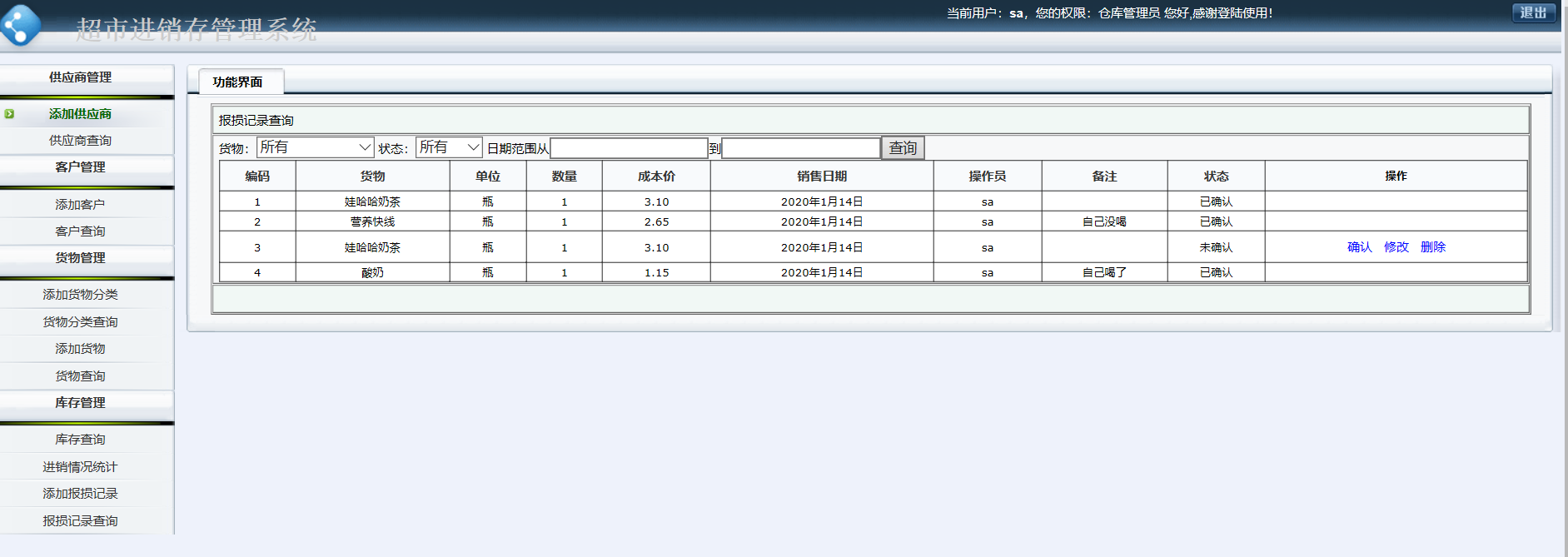1568x557 pixels.
Task: Click the page vertical scrollbar
Action: click(1565, 278)
